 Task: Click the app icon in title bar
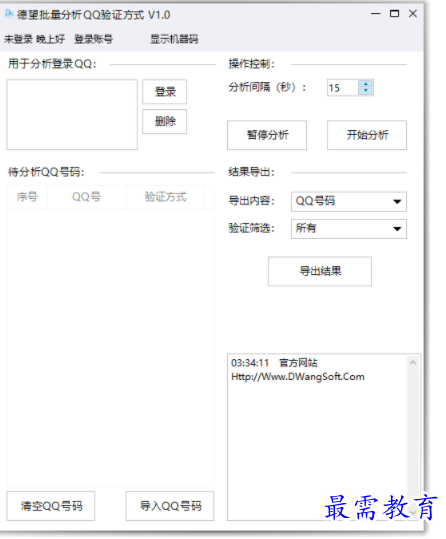[x=9, y=14]
